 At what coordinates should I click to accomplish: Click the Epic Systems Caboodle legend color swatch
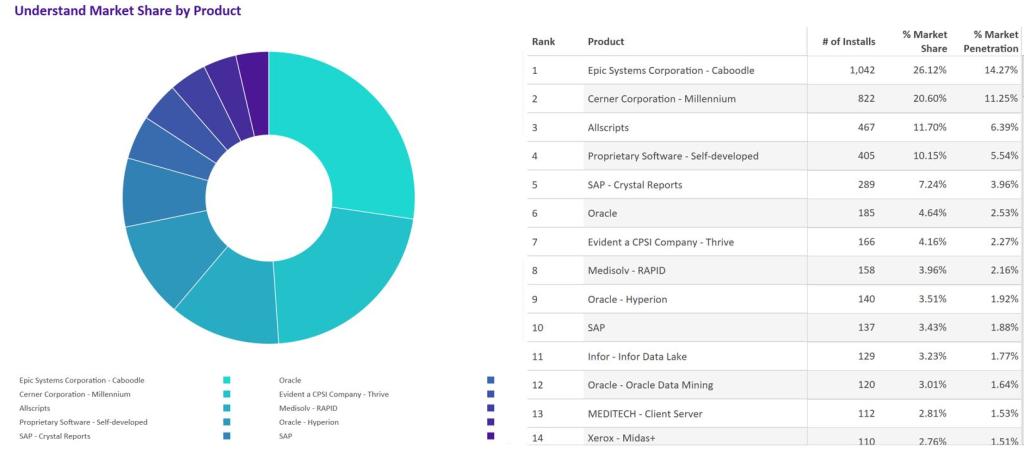point(227,380)
